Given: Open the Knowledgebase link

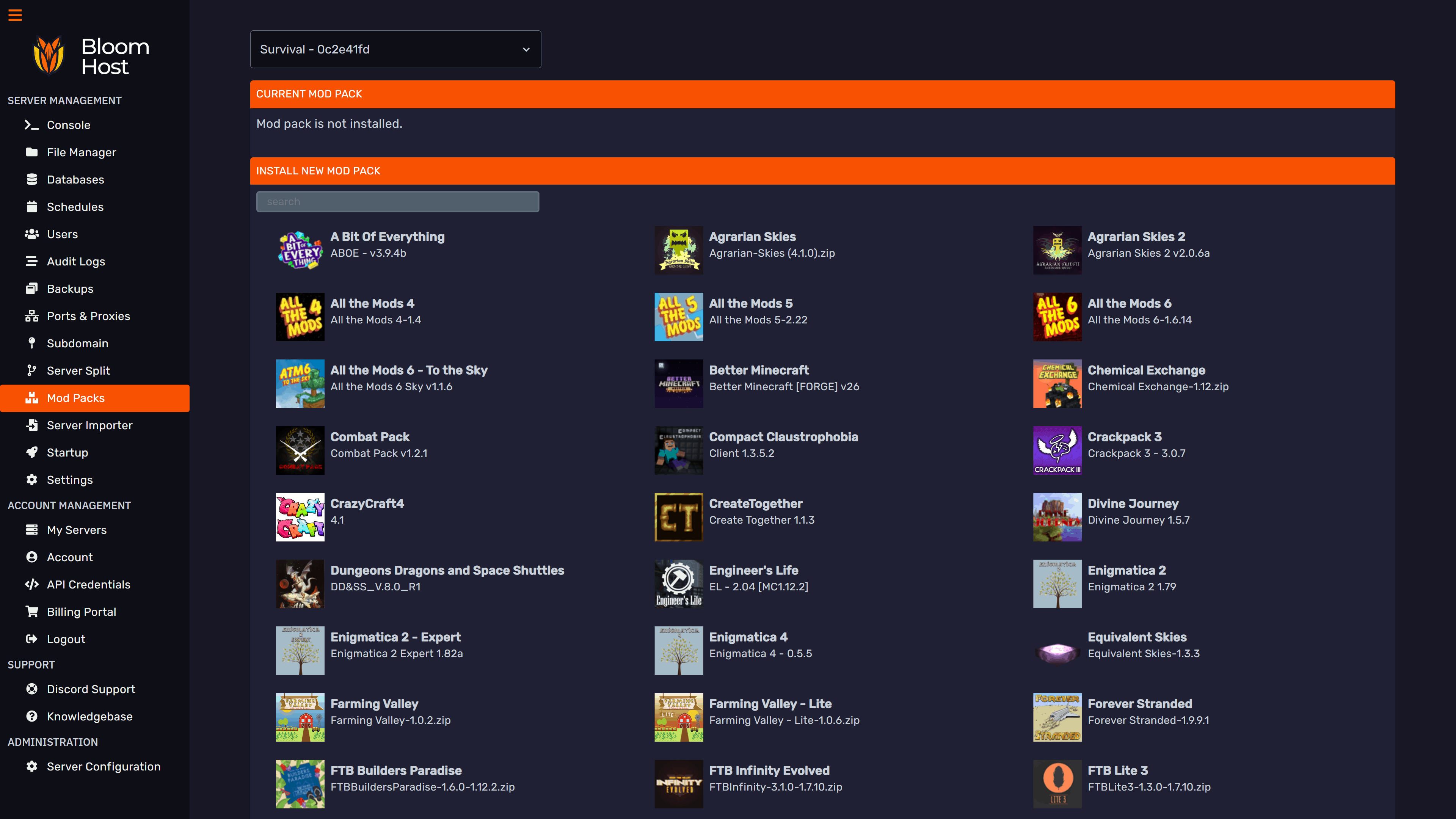Looking at the screenshot, I should click(x=89, y=716).
